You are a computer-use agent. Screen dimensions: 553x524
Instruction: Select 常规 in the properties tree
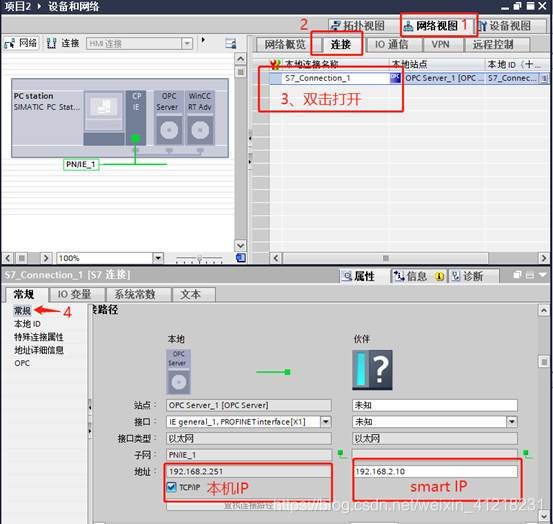(22, 311)
